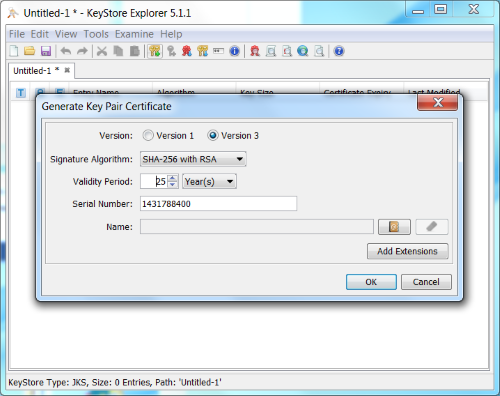Viewport: 500px width, 396px height.
Task: Click the address book name editor button
Action: coord(394,227)
